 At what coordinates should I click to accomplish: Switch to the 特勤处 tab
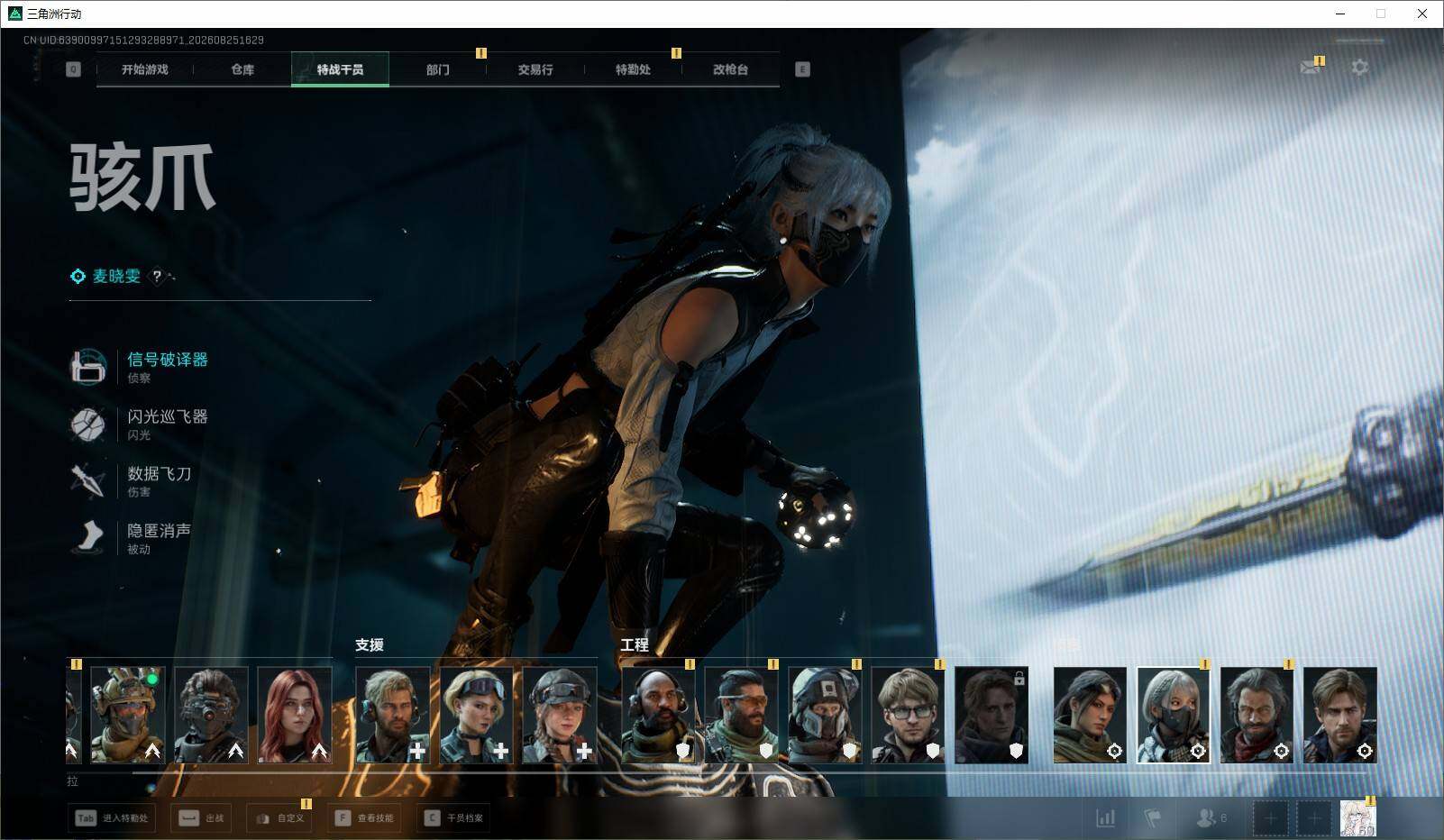(x=633, y=69)
